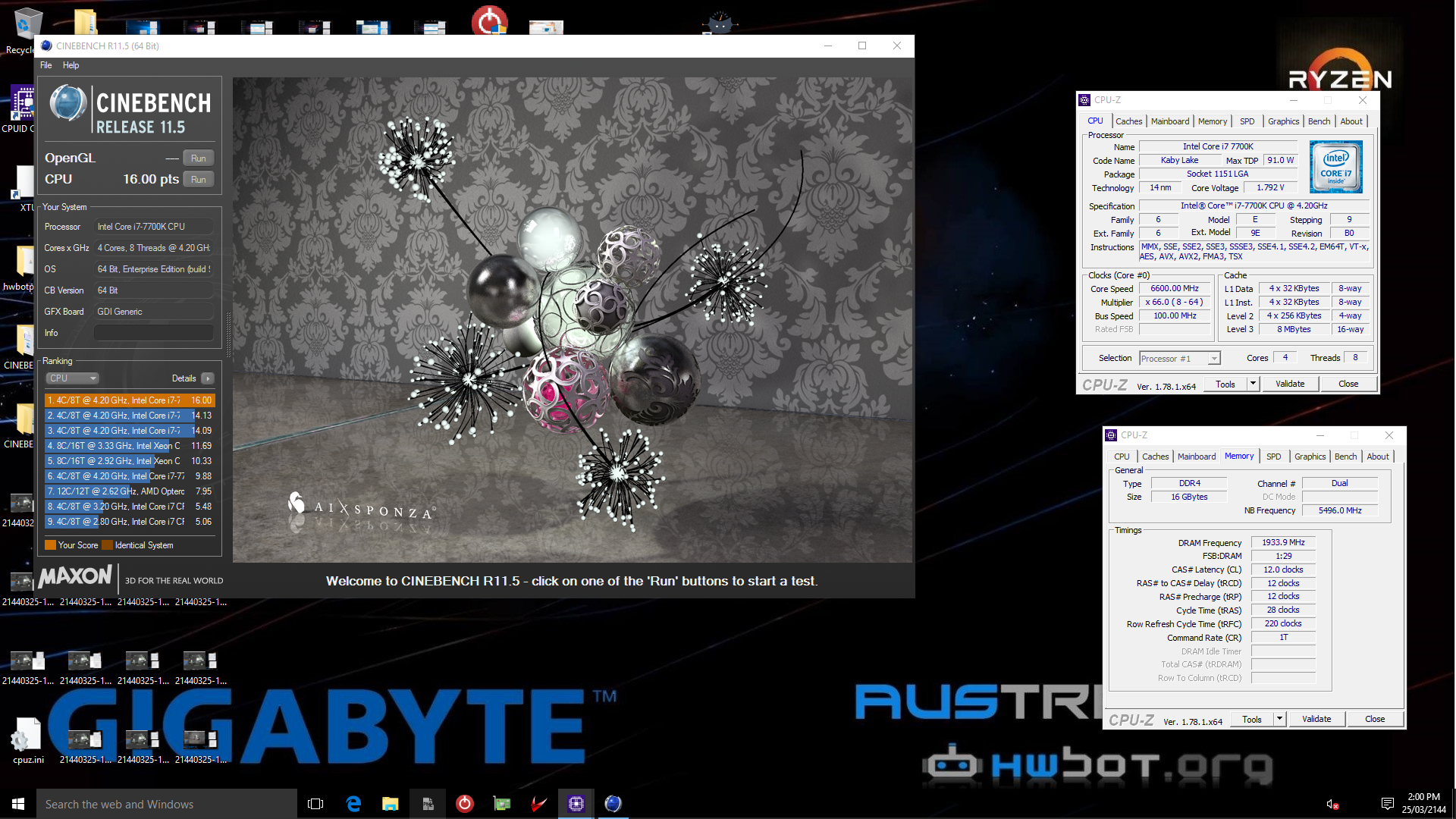1456x819 pixels.
Task: Click the Cinebench title bar app icon
Action: (47, 45)
